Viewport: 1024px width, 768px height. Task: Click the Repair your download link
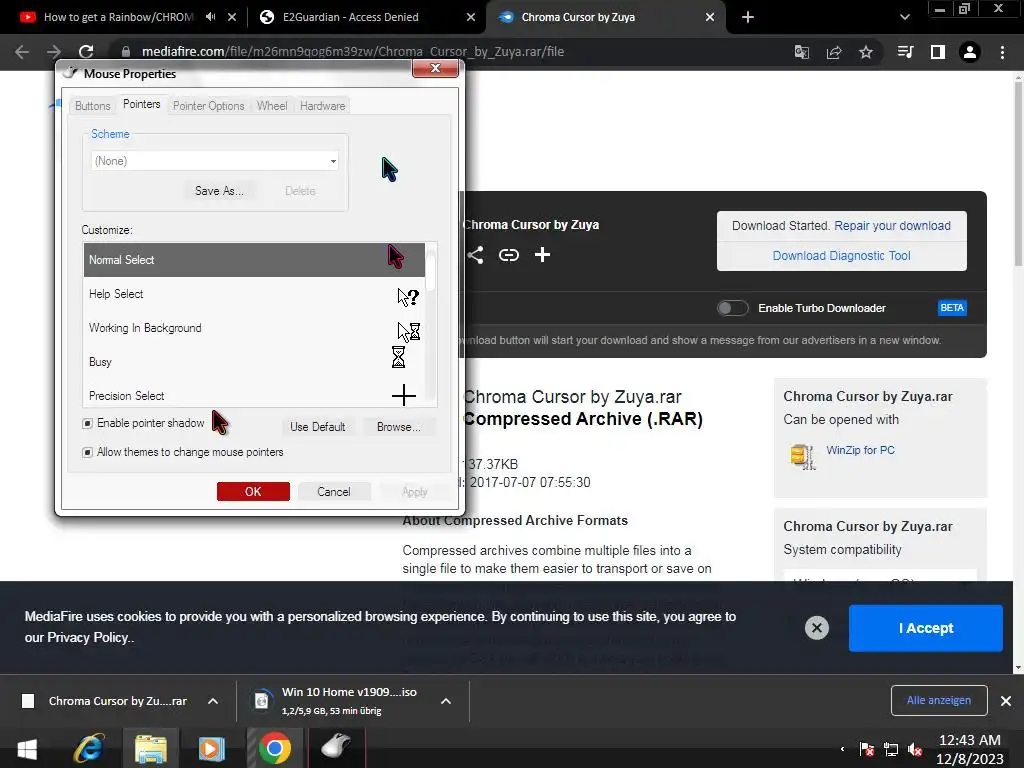892,225
